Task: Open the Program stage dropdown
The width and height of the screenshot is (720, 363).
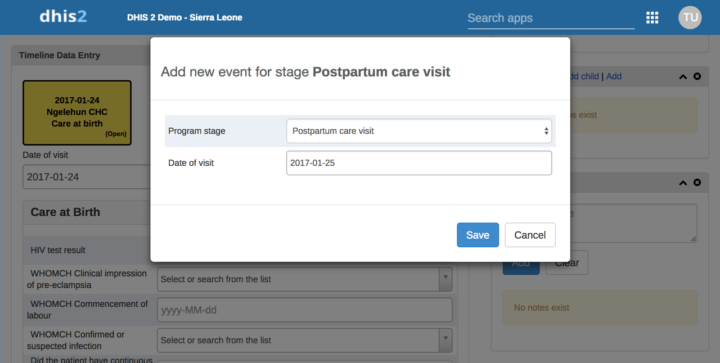Action: (x=419, y=131)
